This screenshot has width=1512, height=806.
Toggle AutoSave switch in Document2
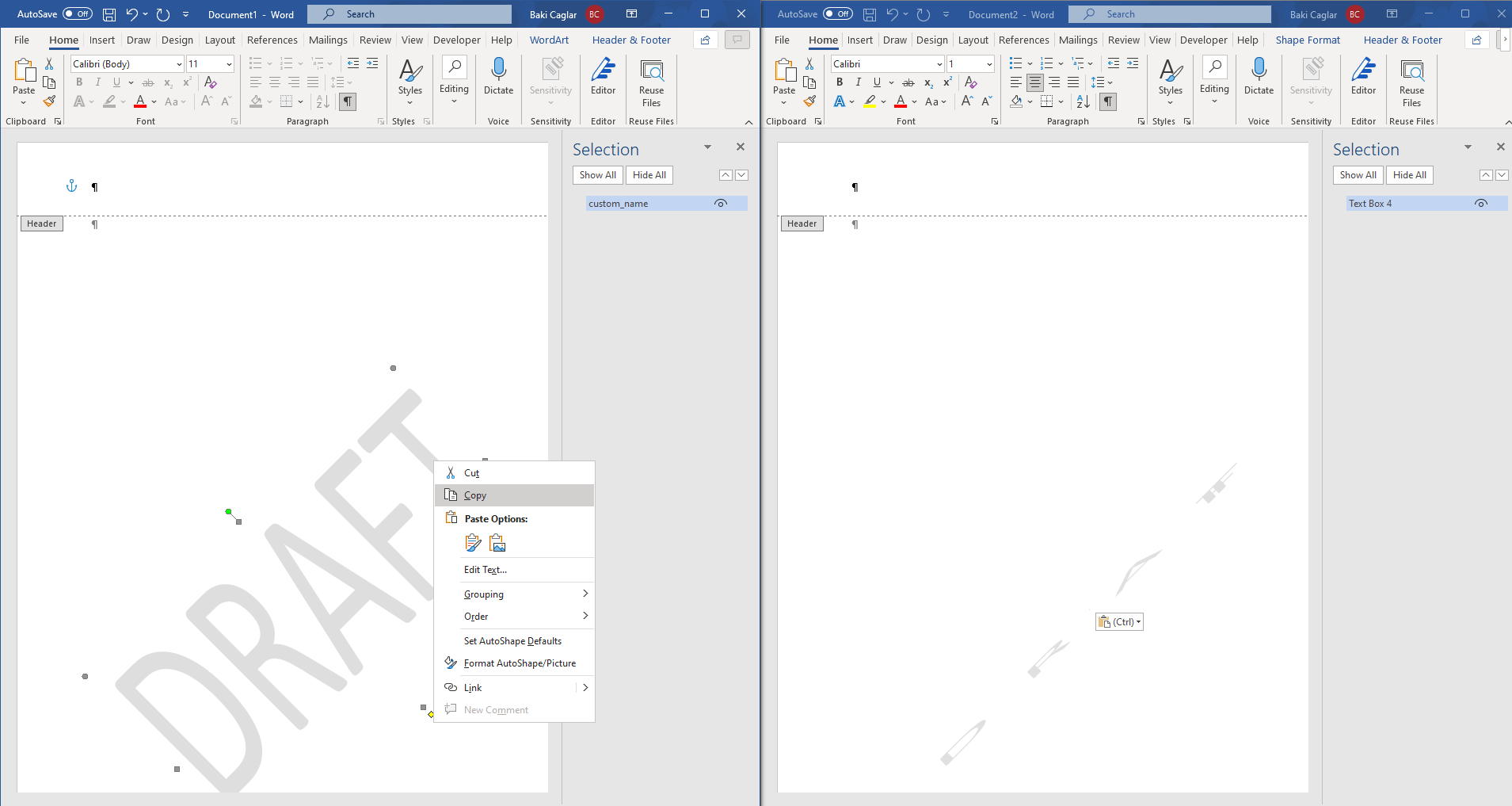[x=838, y=14]
